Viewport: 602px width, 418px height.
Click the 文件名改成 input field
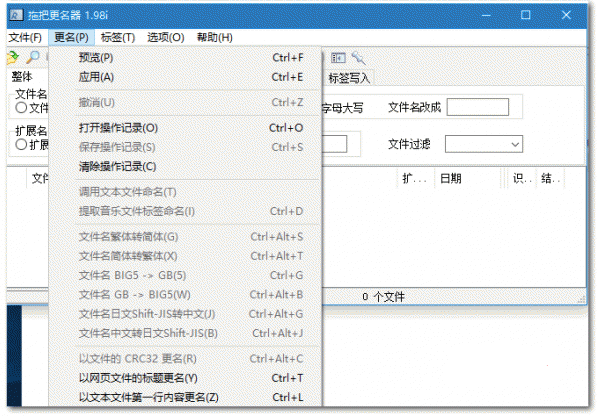[478, 107]
